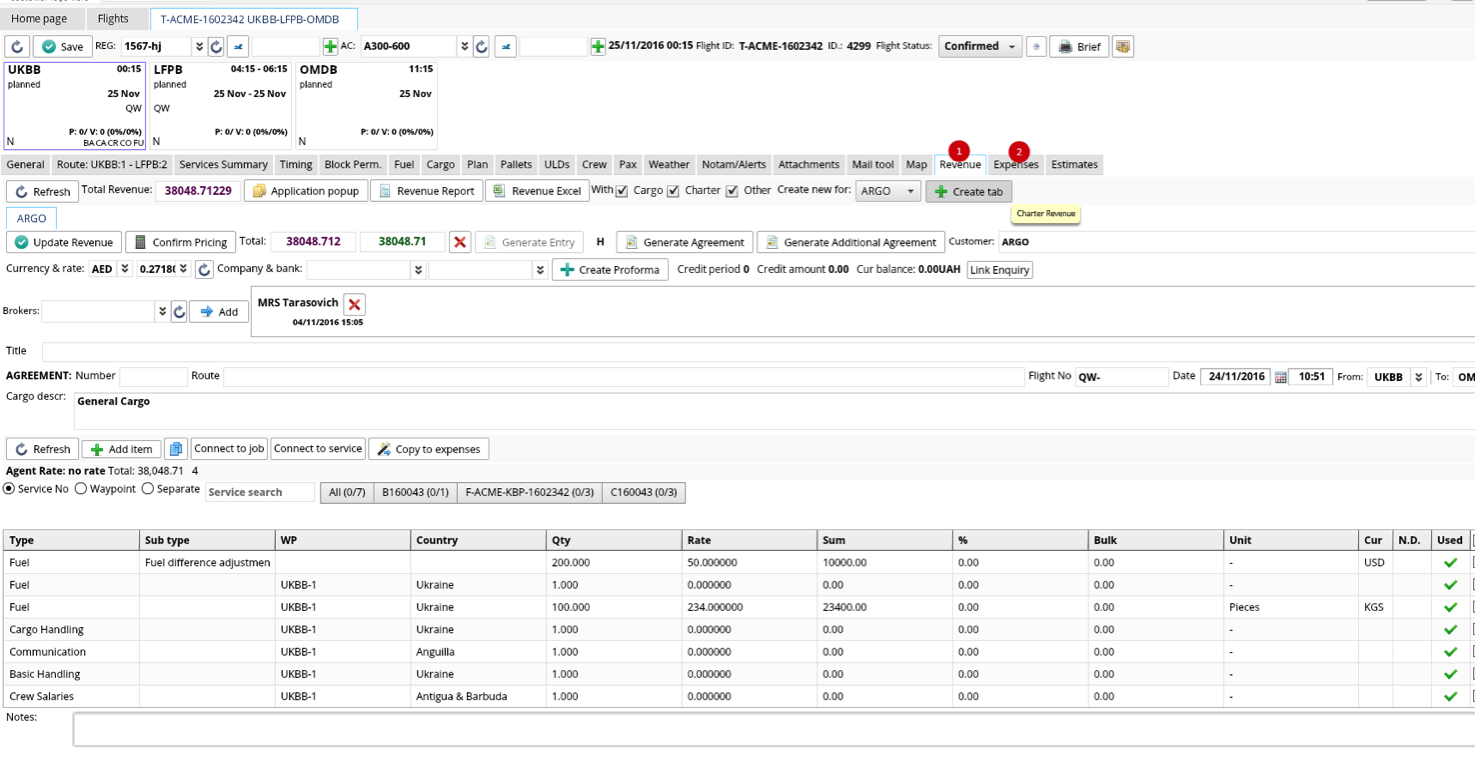Click the reload icon left of Save
This screenshot has height=762, width=1476.
[x=17, y=47]
